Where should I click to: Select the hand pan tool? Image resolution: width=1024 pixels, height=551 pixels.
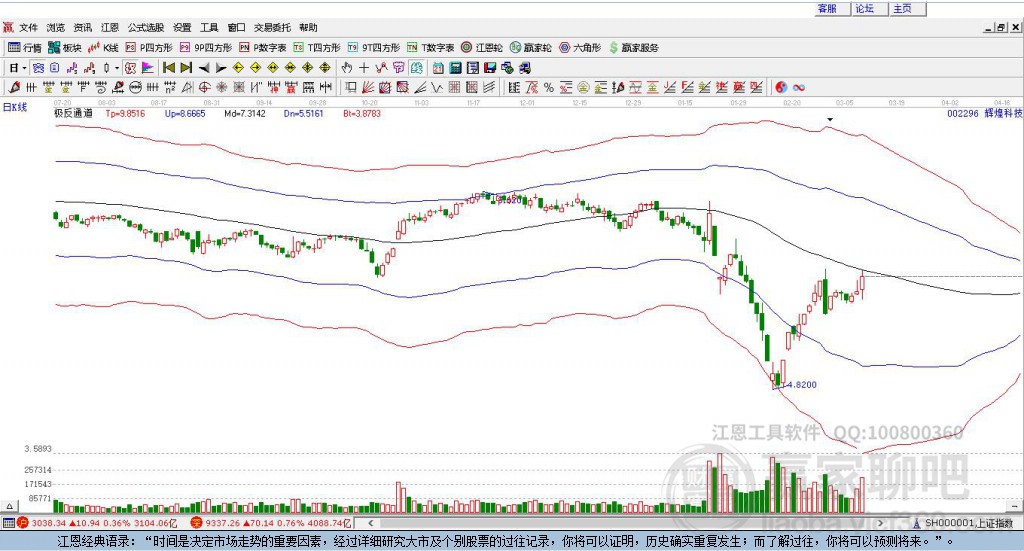point(347,68)
